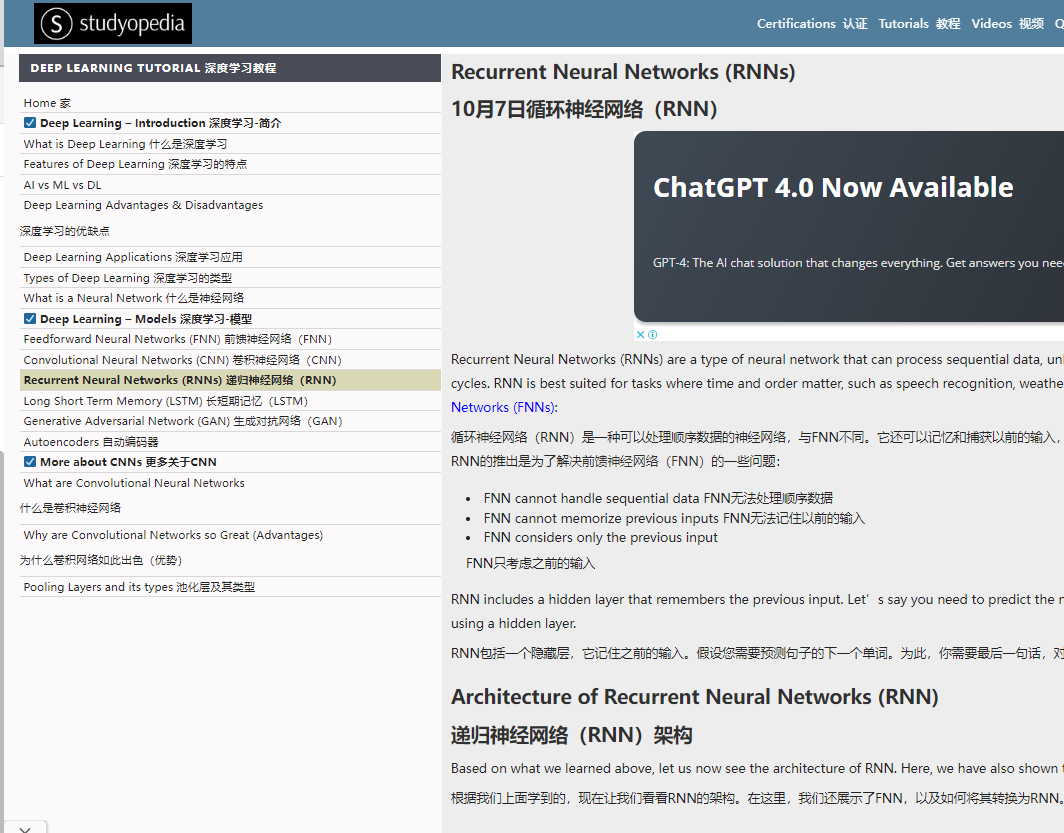The height and width of the screenshot is (833, 1064).
Task: Open AI vs ML vs DL page
Action: click(x=62, y=185)
